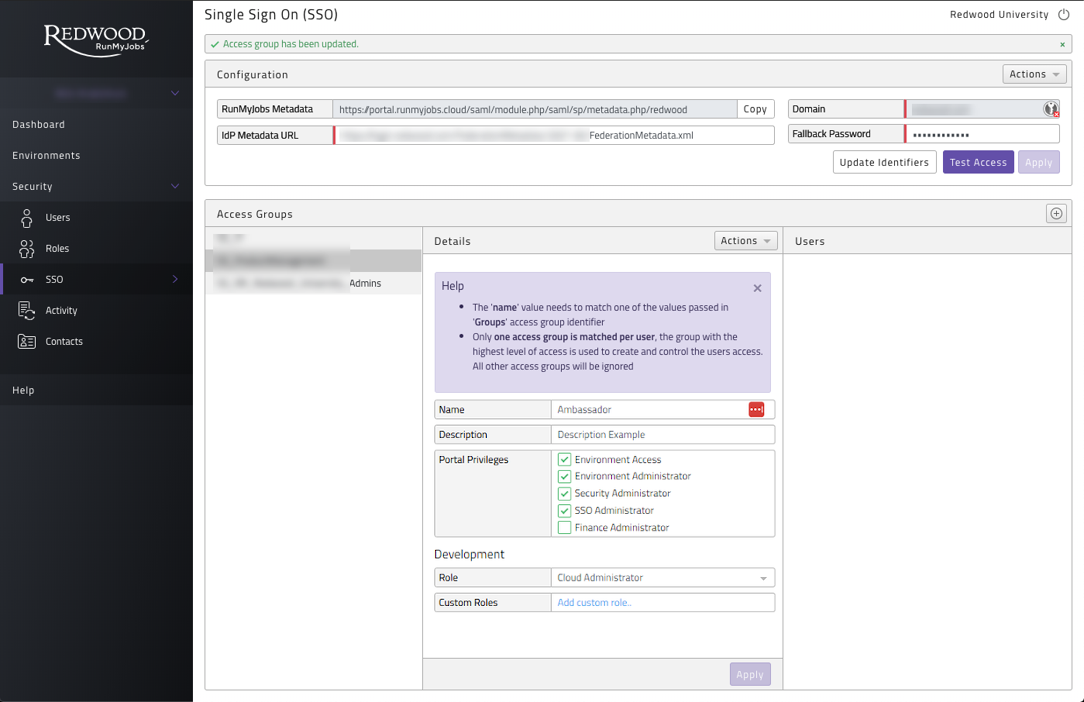Click the Update Identifiers button
Viewport: 1084px width, 702px height.
884,162
